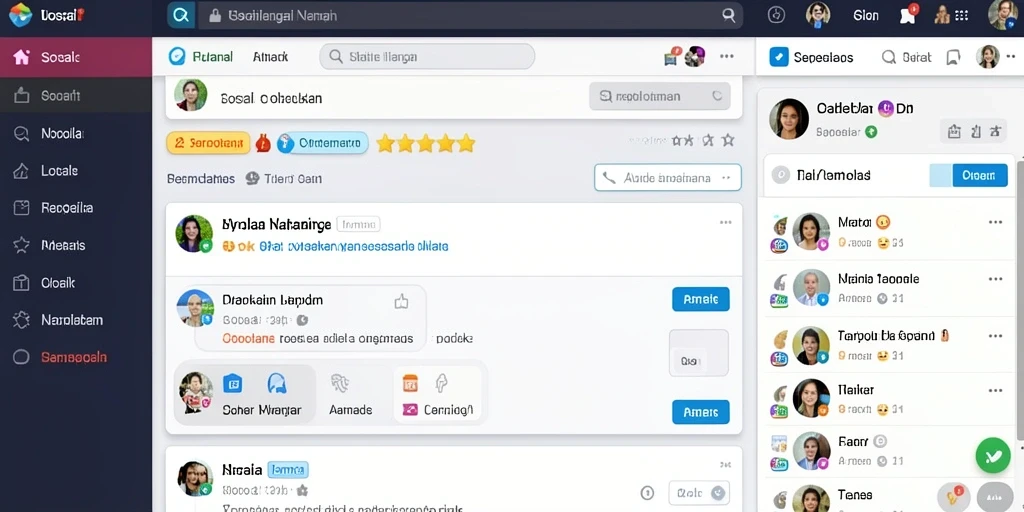The width and height of the screenshot is (1024, 512).
Task: Click the Slatte llanga search field
Action: [427, 57]
